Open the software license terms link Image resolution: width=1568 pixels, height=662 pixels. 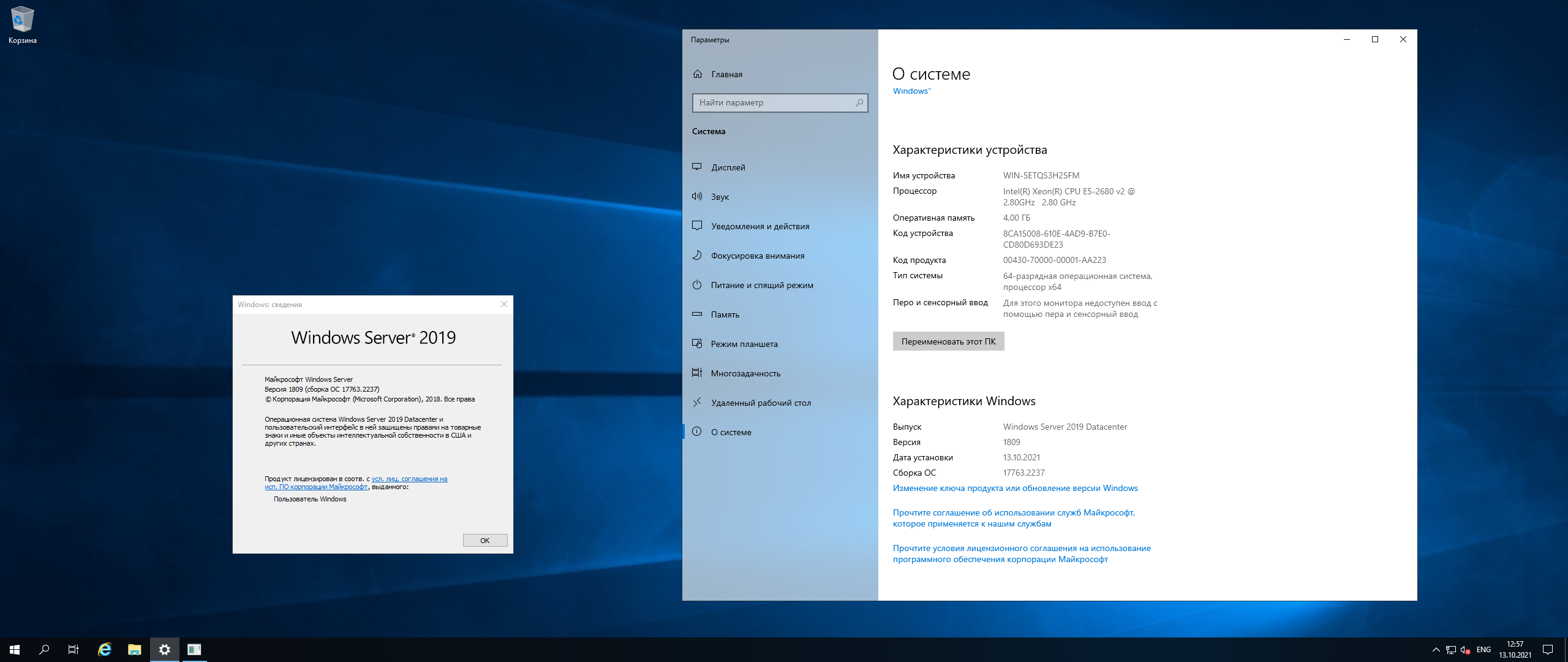(x=1022, y=554)
